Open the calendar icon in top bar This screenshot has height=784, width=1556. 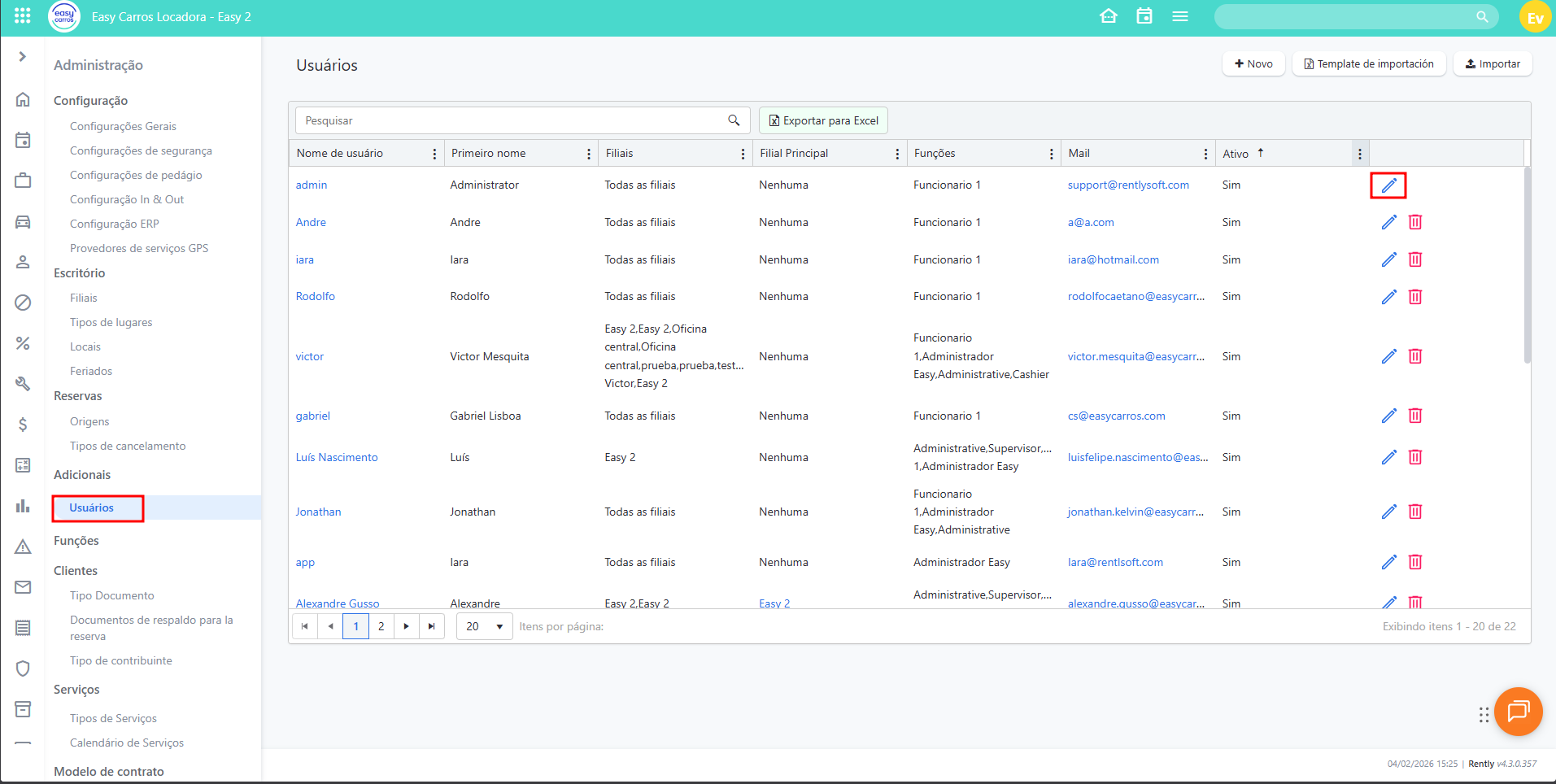(x=1144, y=16)
